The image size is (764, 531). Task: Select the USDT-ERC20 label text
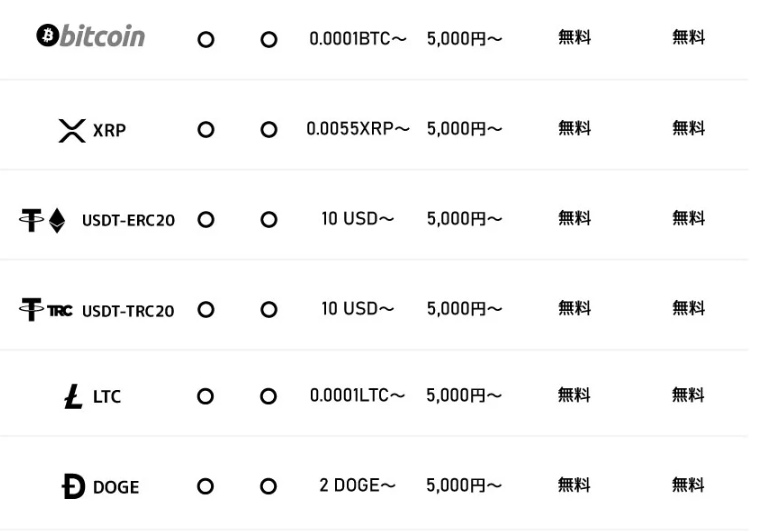[128, 220]
